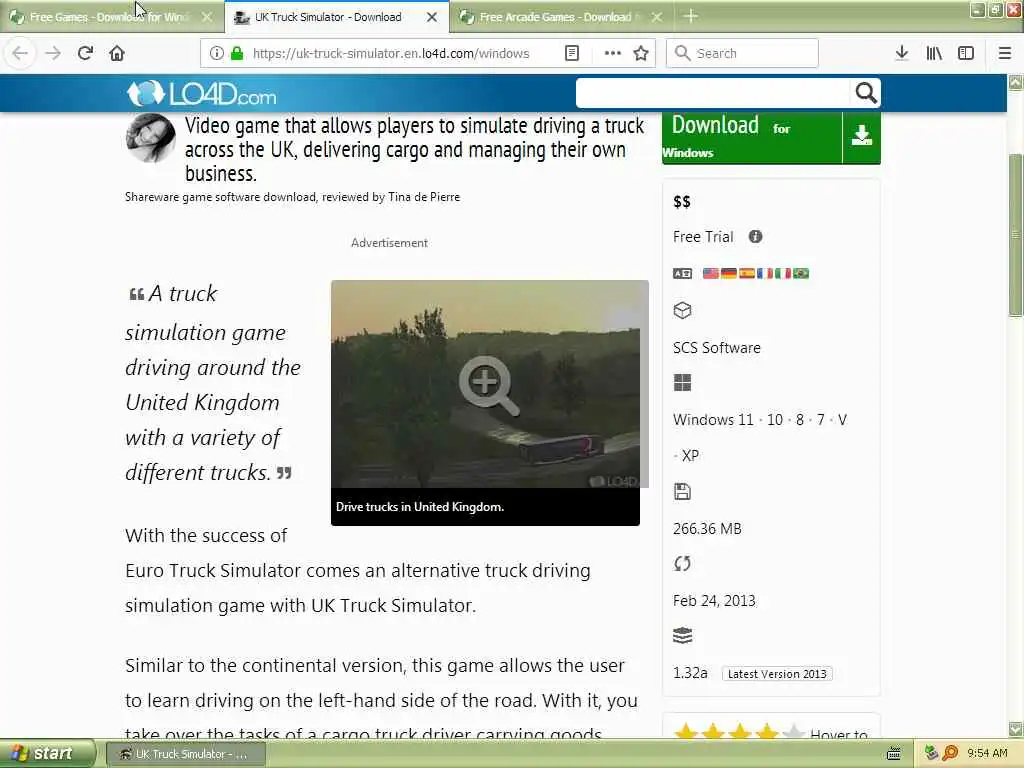Show site information icon in address bar
The width and height of the screenshot is (1024, 768).
(217, 54)
